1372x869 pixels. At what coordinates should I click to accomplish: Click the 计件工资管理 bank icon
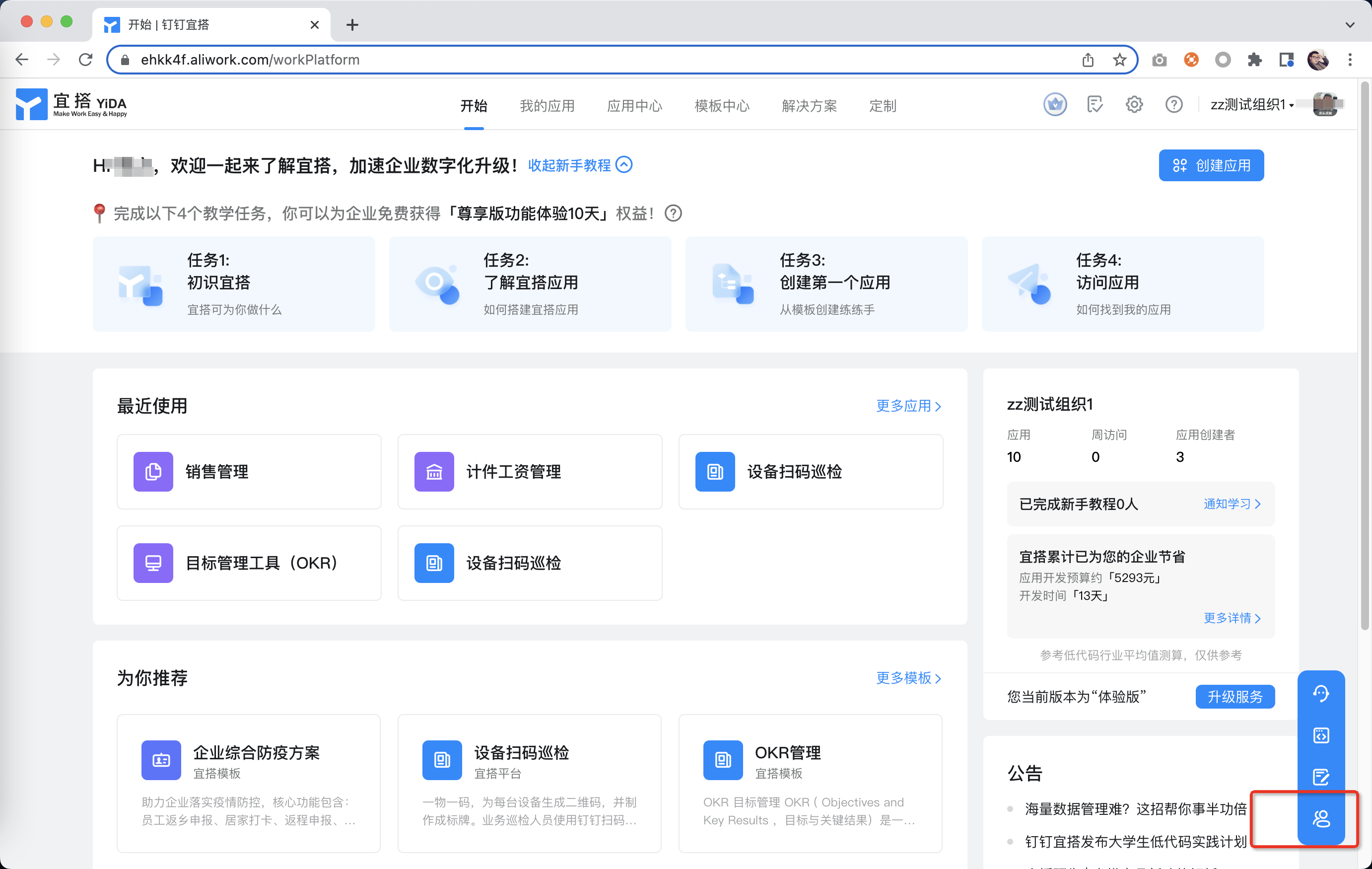(x=434, y=472)
